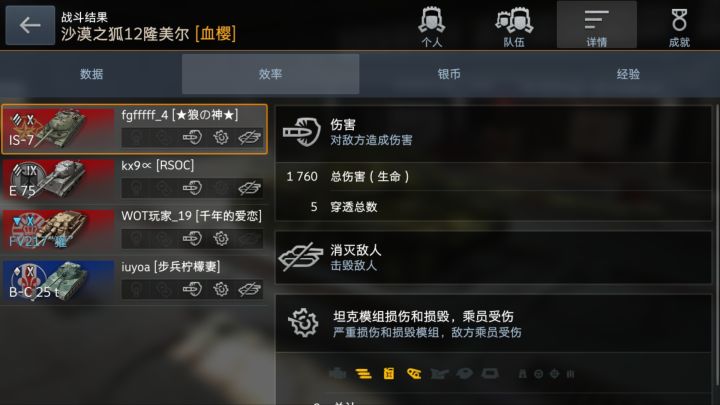Switch to the 数据 tab
The height and width of the screenshot is (405, 720).
(x=91, y=74)
